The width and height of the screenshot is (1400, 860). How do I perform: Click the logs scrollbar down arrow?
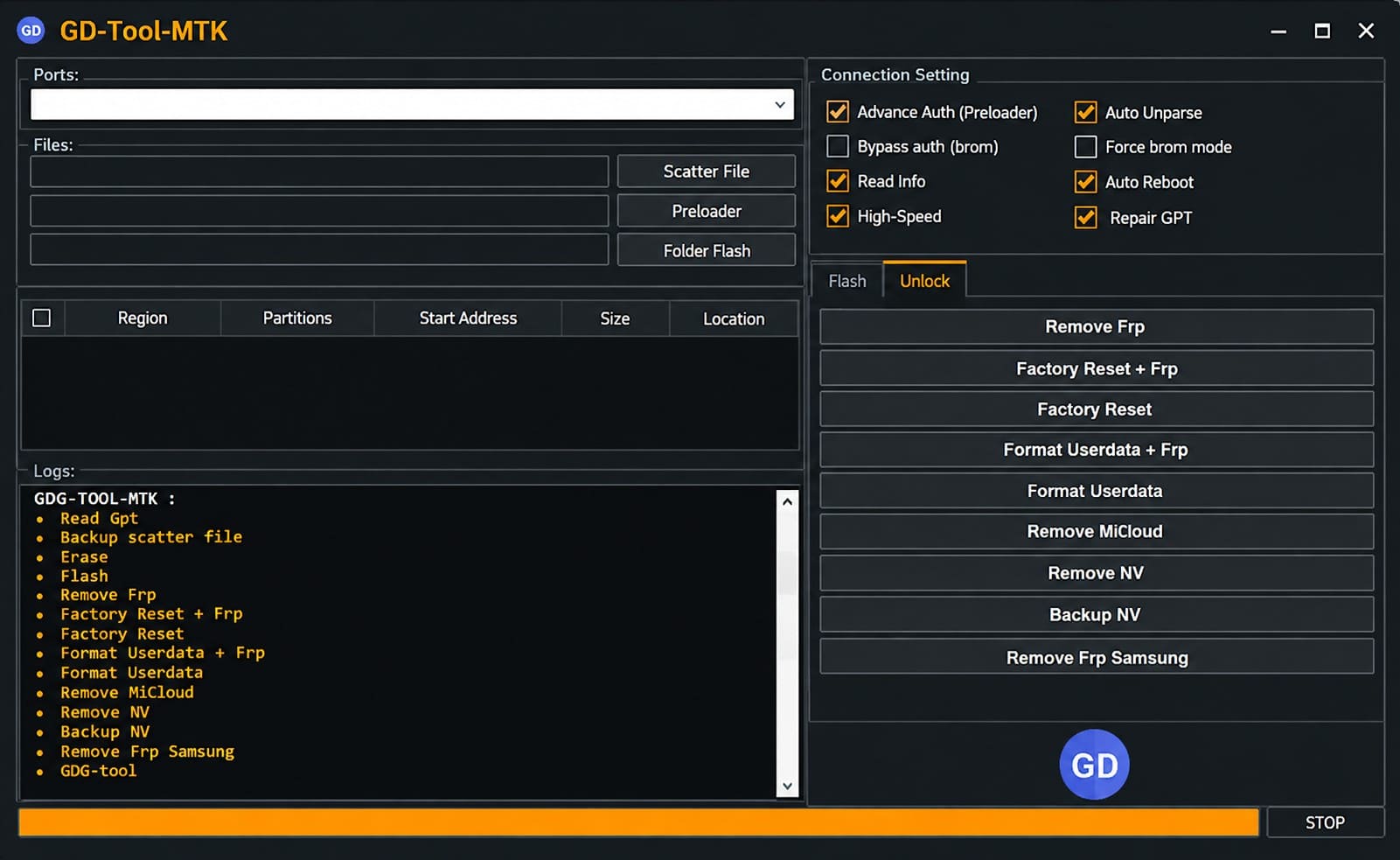point(787,786)
